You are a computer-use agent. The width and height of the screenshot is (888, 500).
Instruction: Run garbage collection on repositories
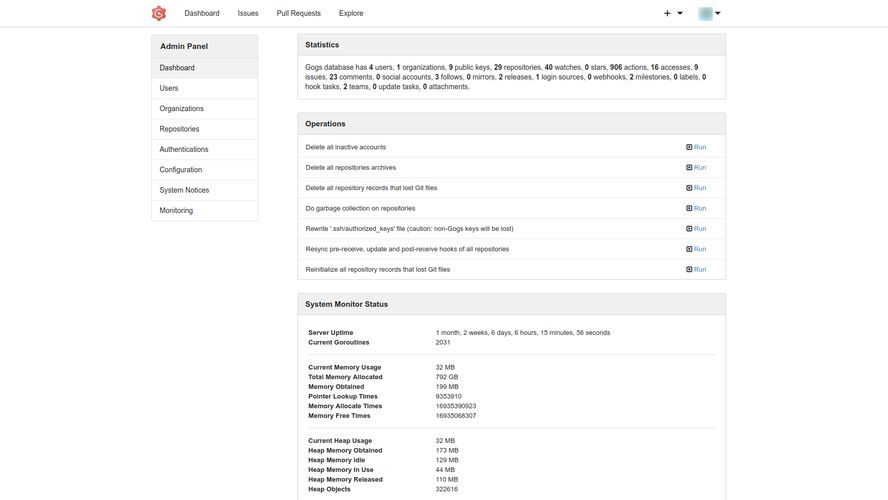pos(696,208)
